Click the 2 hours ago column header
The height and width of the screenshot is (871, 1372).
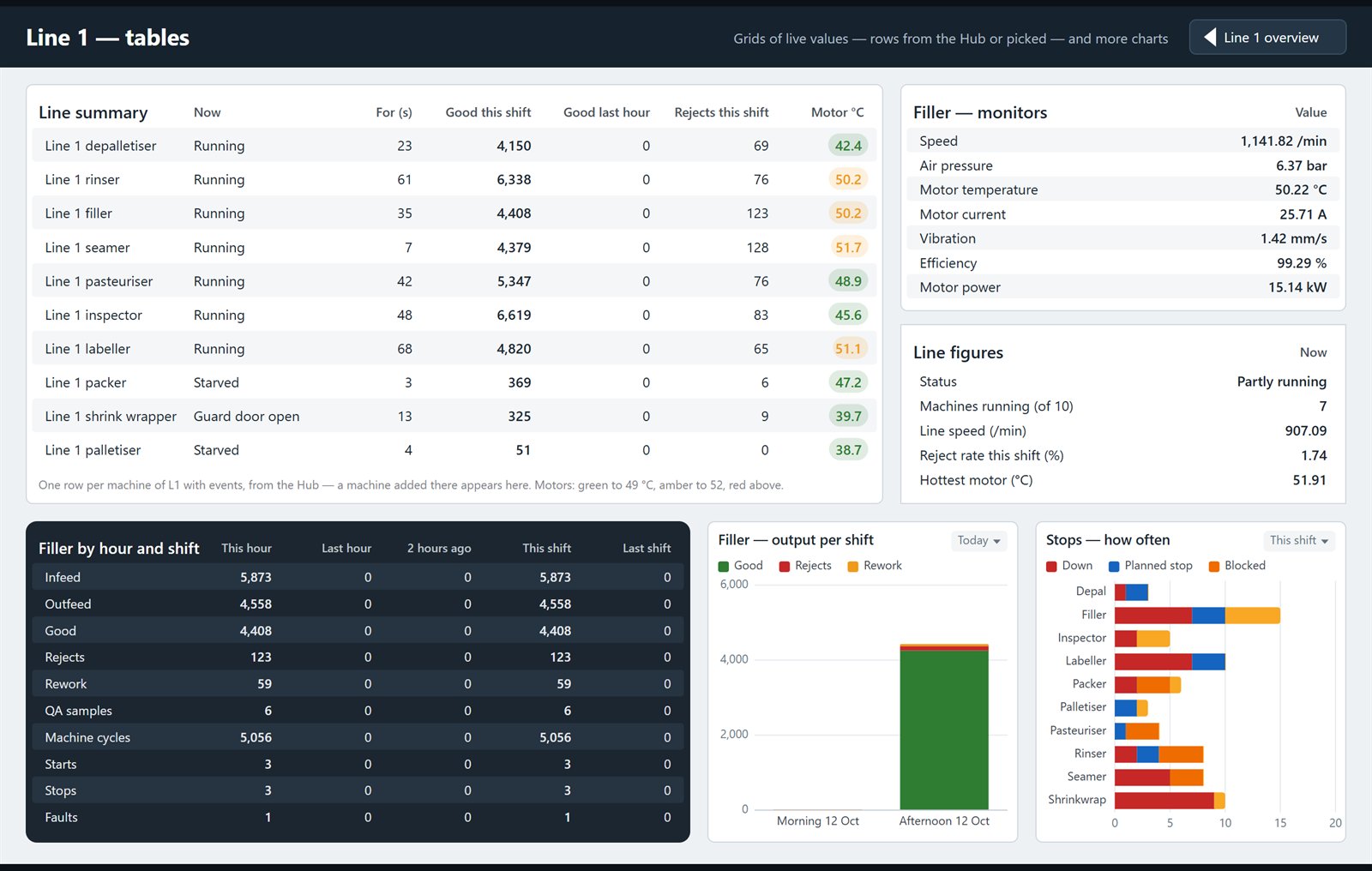[x=439, y=549]
